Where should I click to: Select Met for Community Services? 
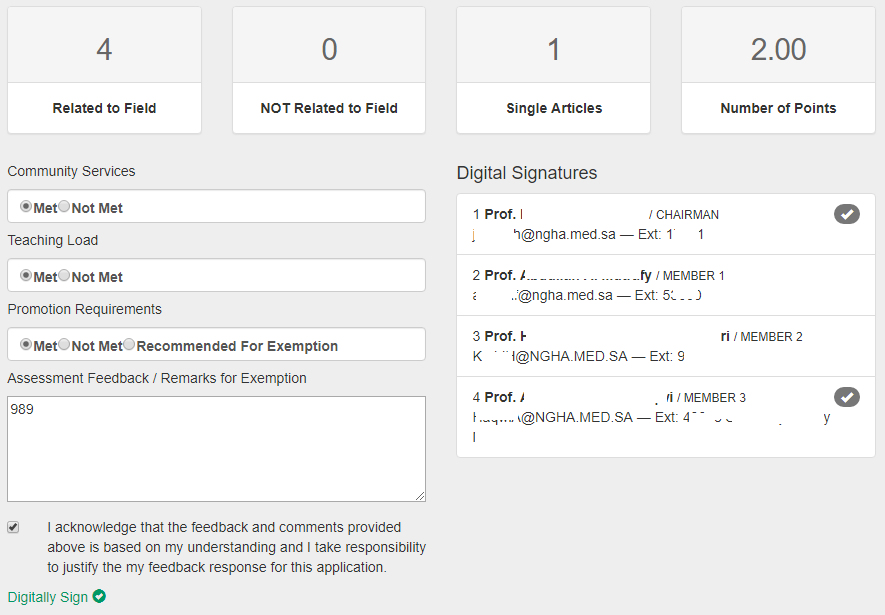(25, 207)
